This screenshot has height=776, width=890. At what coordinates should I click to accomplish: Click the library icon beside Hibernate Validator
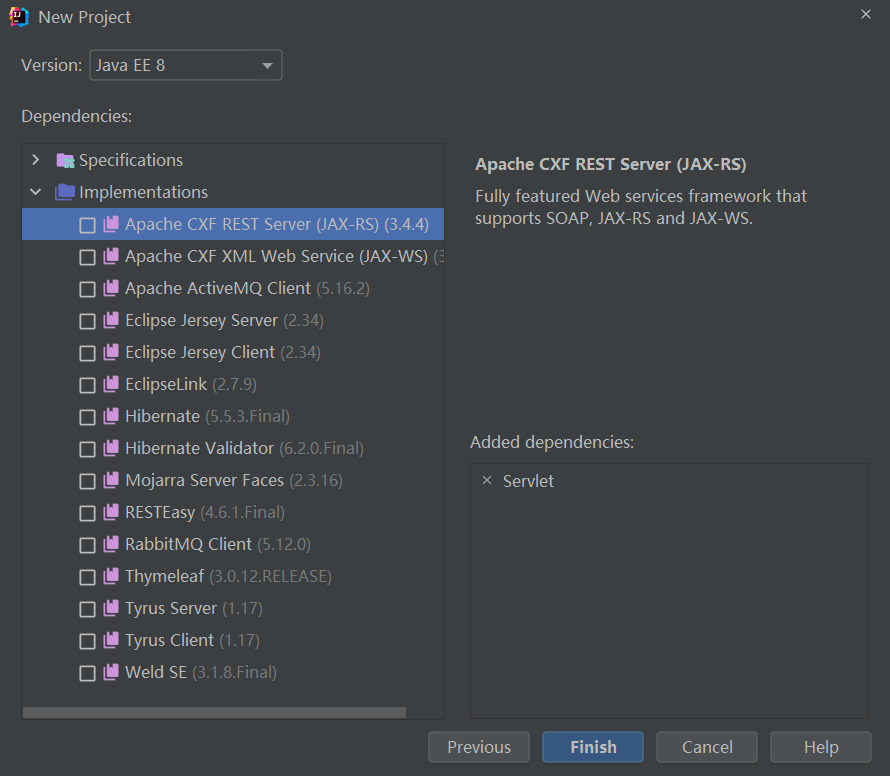click(111, 448)
